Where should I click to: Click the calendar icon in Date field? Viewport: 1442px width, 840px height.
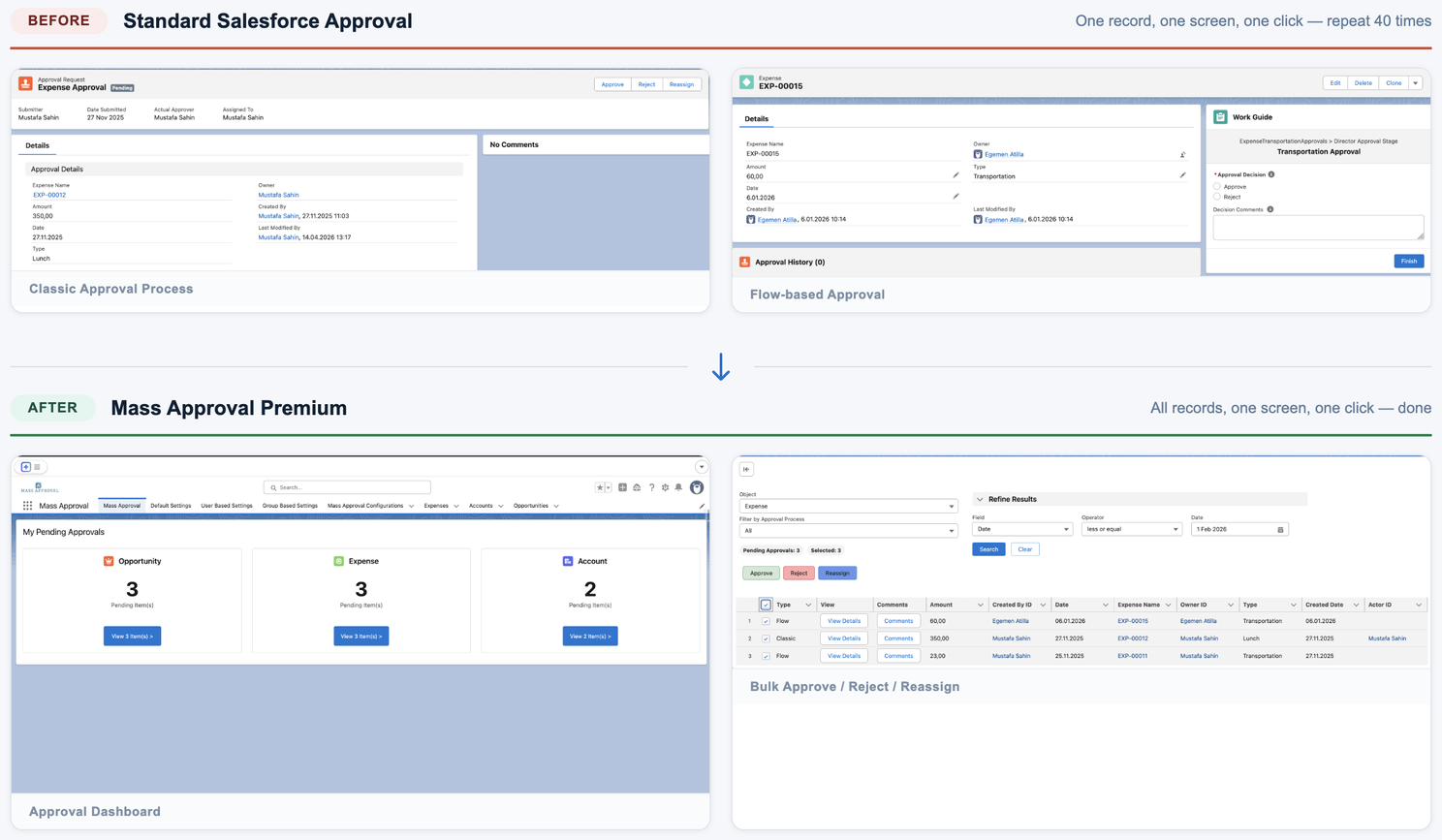tap(1280, 530)
